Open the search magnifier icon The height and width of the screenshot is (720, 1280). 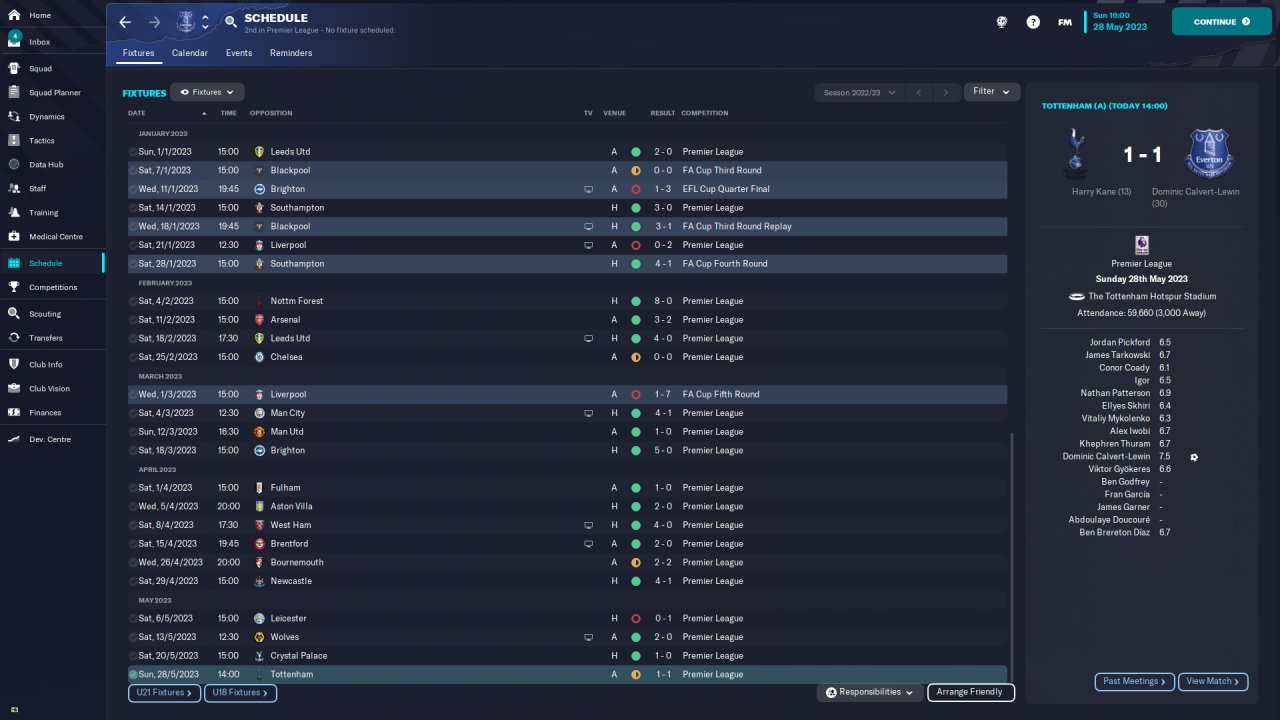coord(231,22)
